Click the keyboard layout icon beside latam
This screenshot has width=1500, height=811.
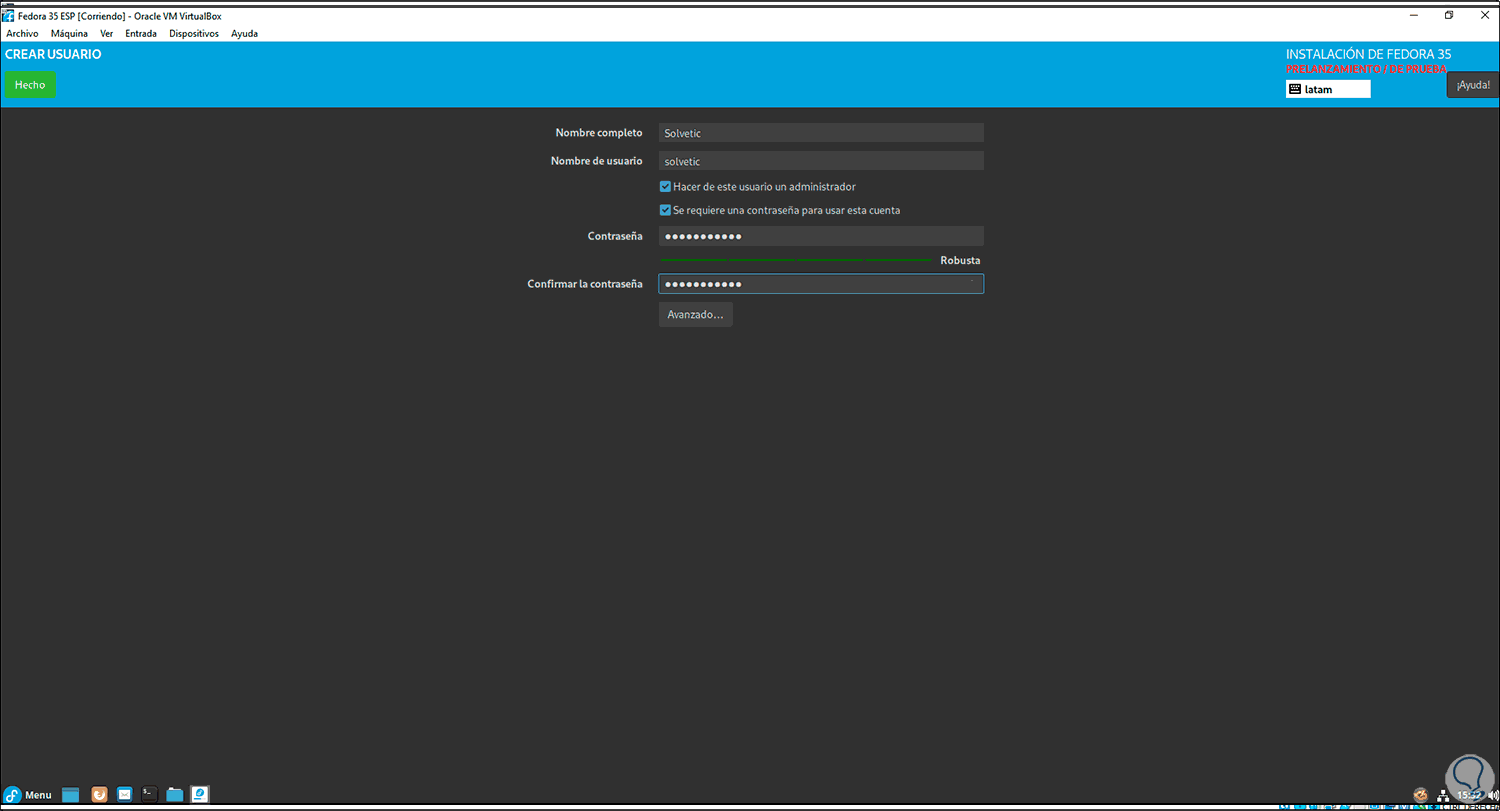(1295, 89)
